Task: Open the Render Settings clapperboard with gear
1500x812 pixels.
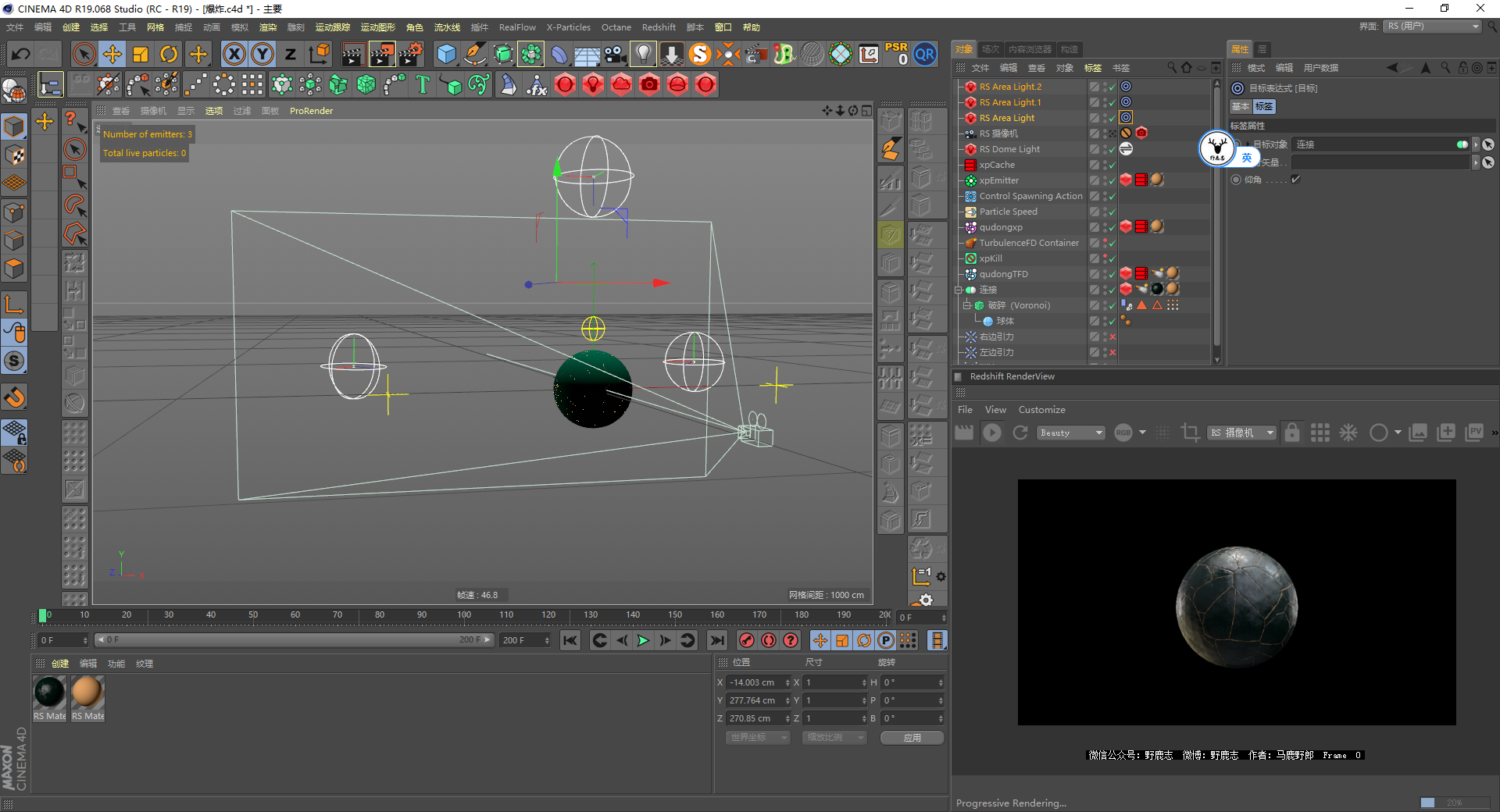Action: coord(412,54)
